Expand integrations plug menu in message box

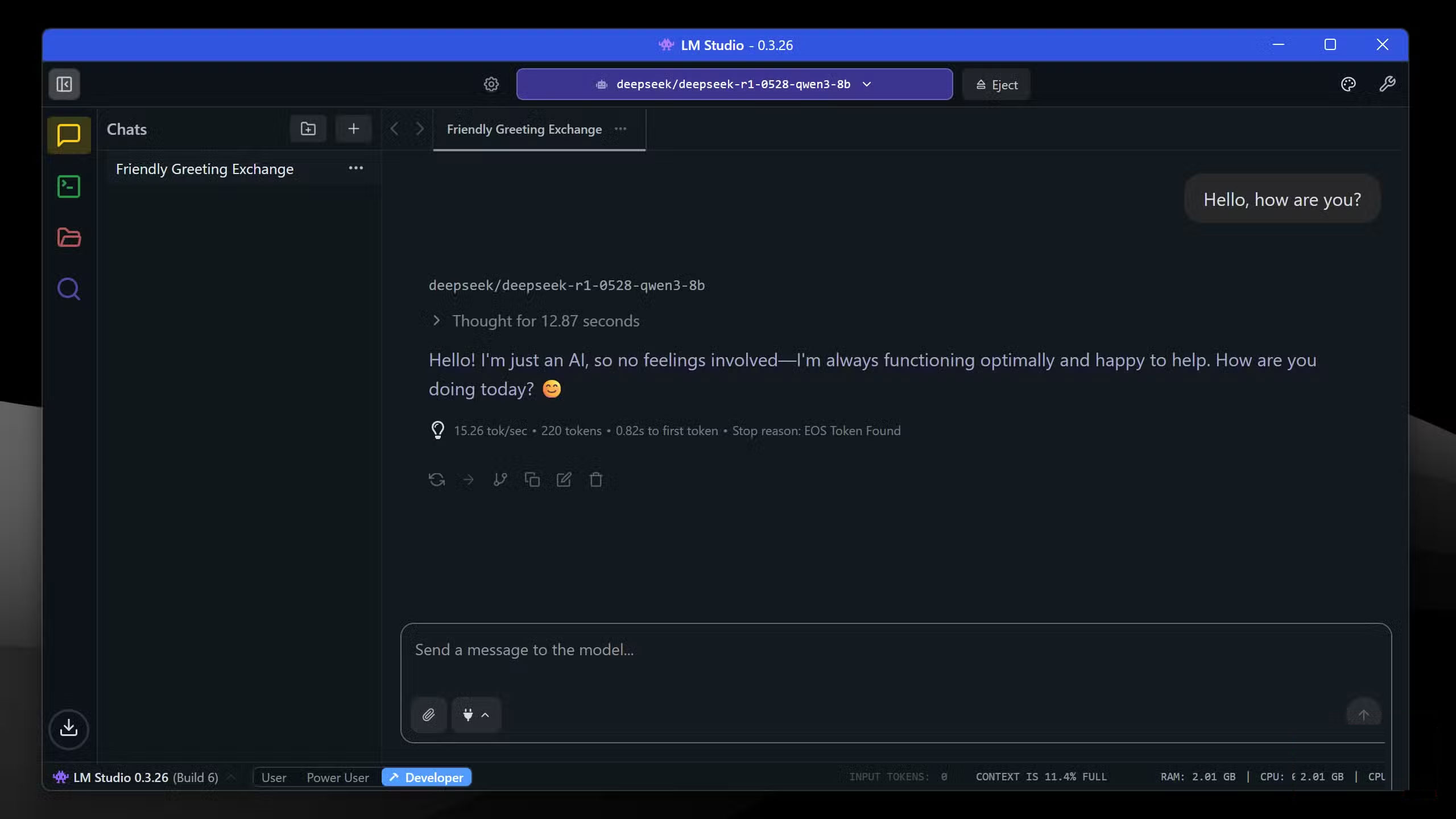click(476, 715)
